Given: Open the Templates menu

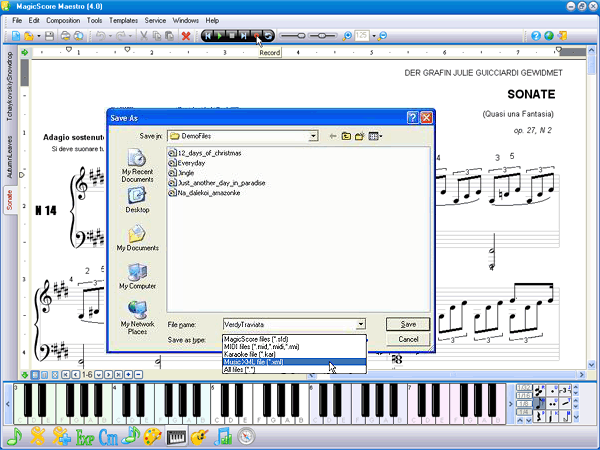Looking at the screenshot, I should (x=123, y=20).
